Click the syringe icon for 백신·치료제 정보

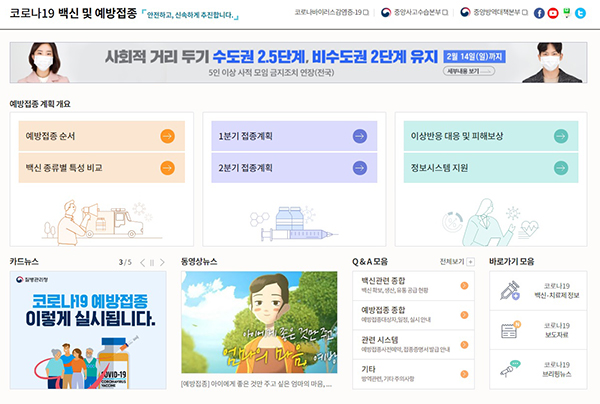coord(510,291)
